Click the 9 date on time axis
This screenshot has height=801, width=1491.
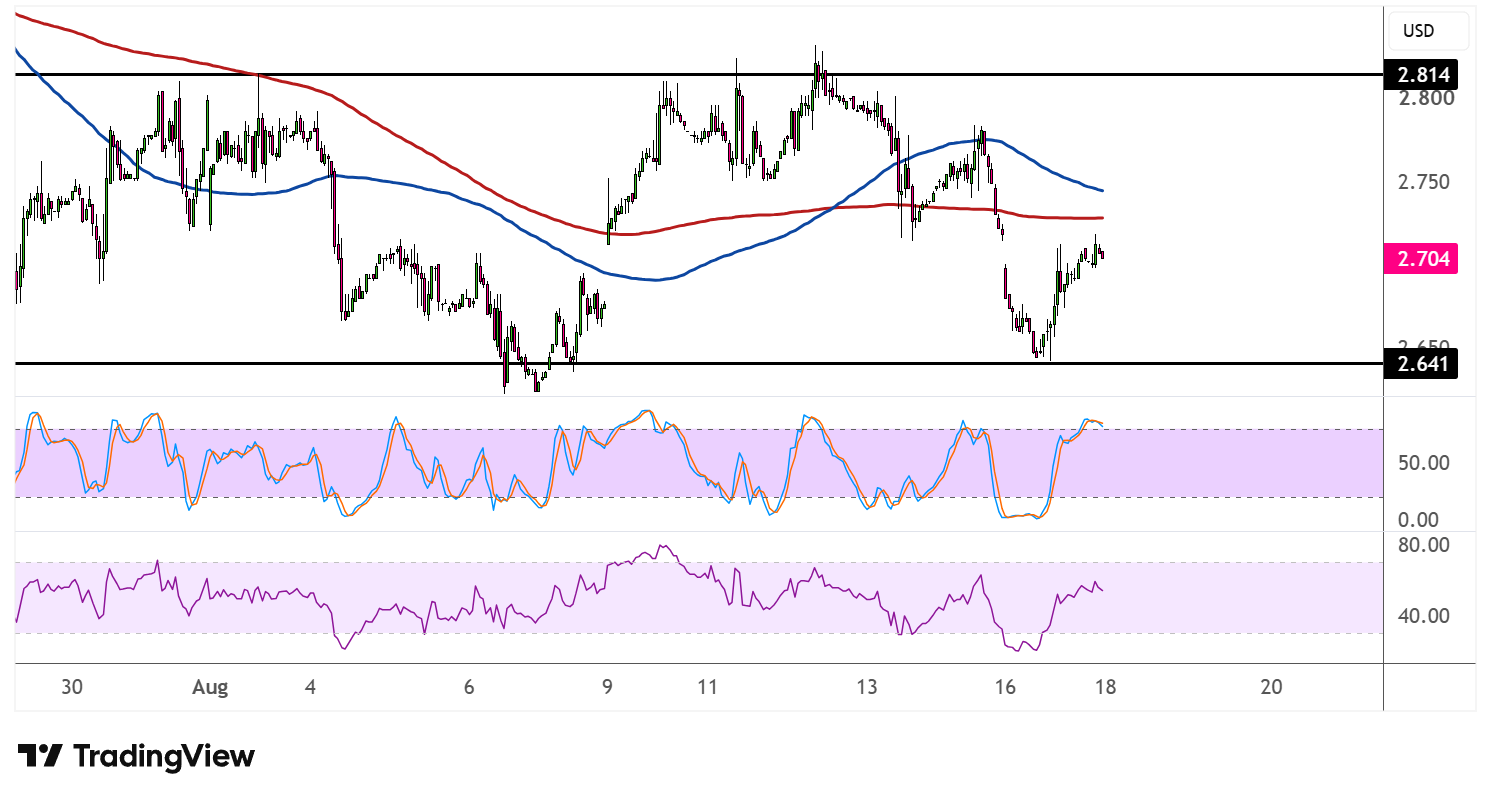pos(608,687)
